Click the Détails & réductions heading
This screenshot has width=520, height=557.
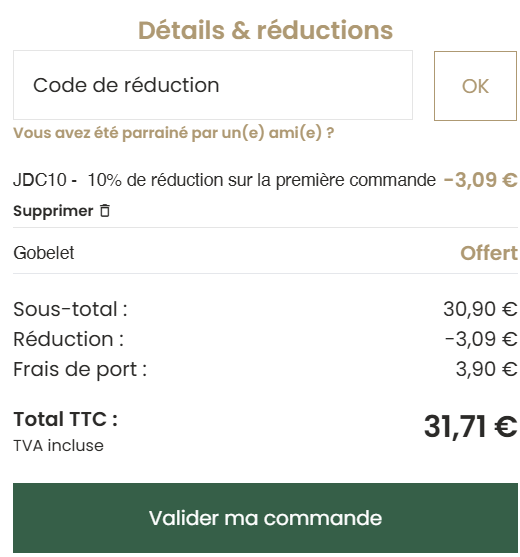click(x=265, y=30)
